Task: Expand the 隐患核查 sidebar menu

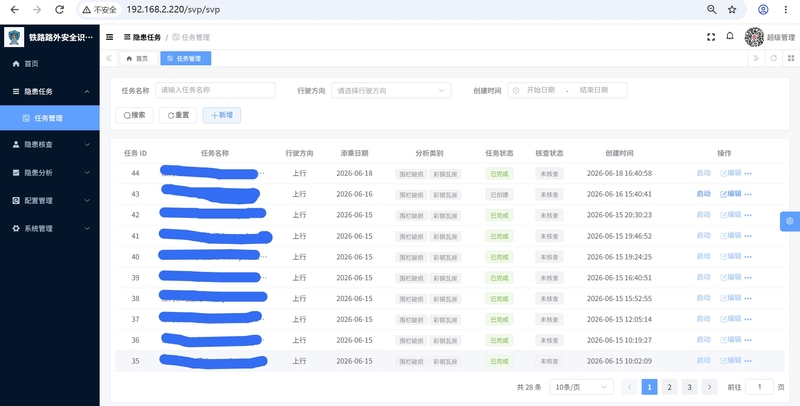Action: point(50,145)
